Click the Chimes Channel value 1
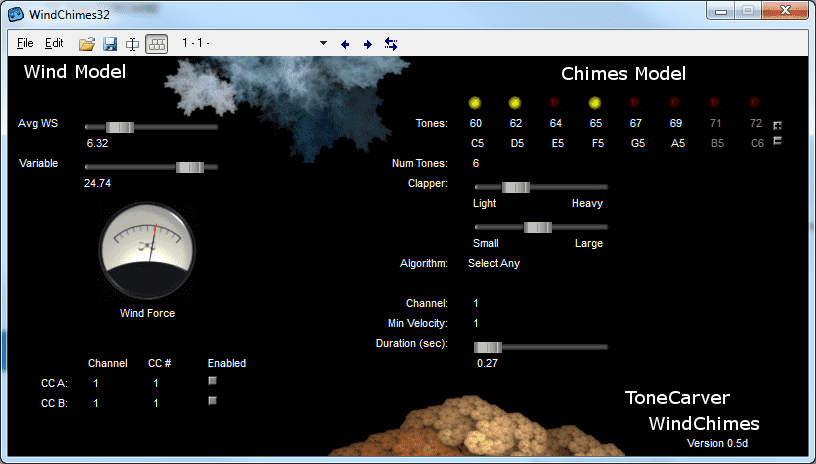The height and width of the screenshot is (464, 816). (476, 303)
